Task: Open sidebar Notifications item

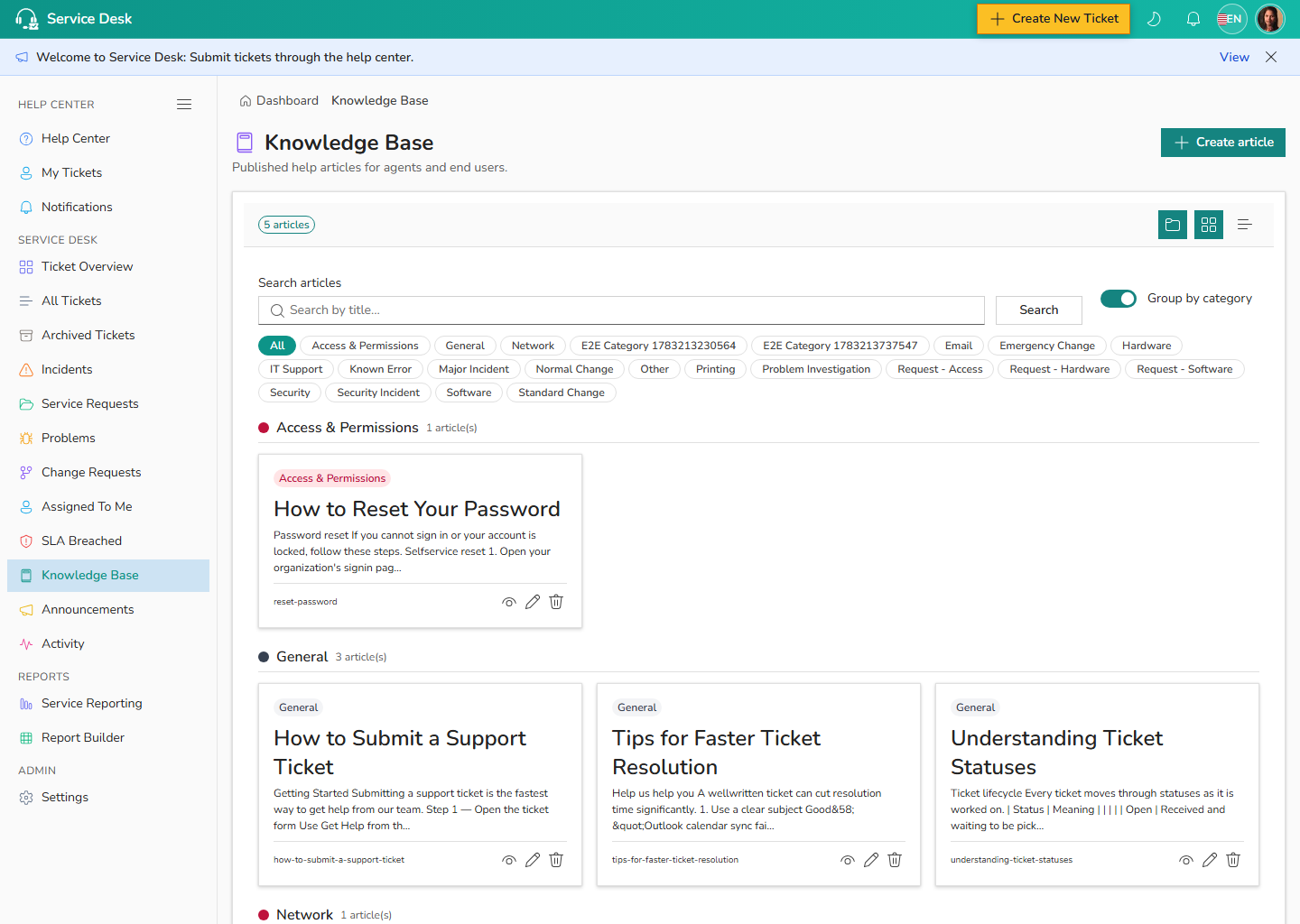Action: coord(108,208)
